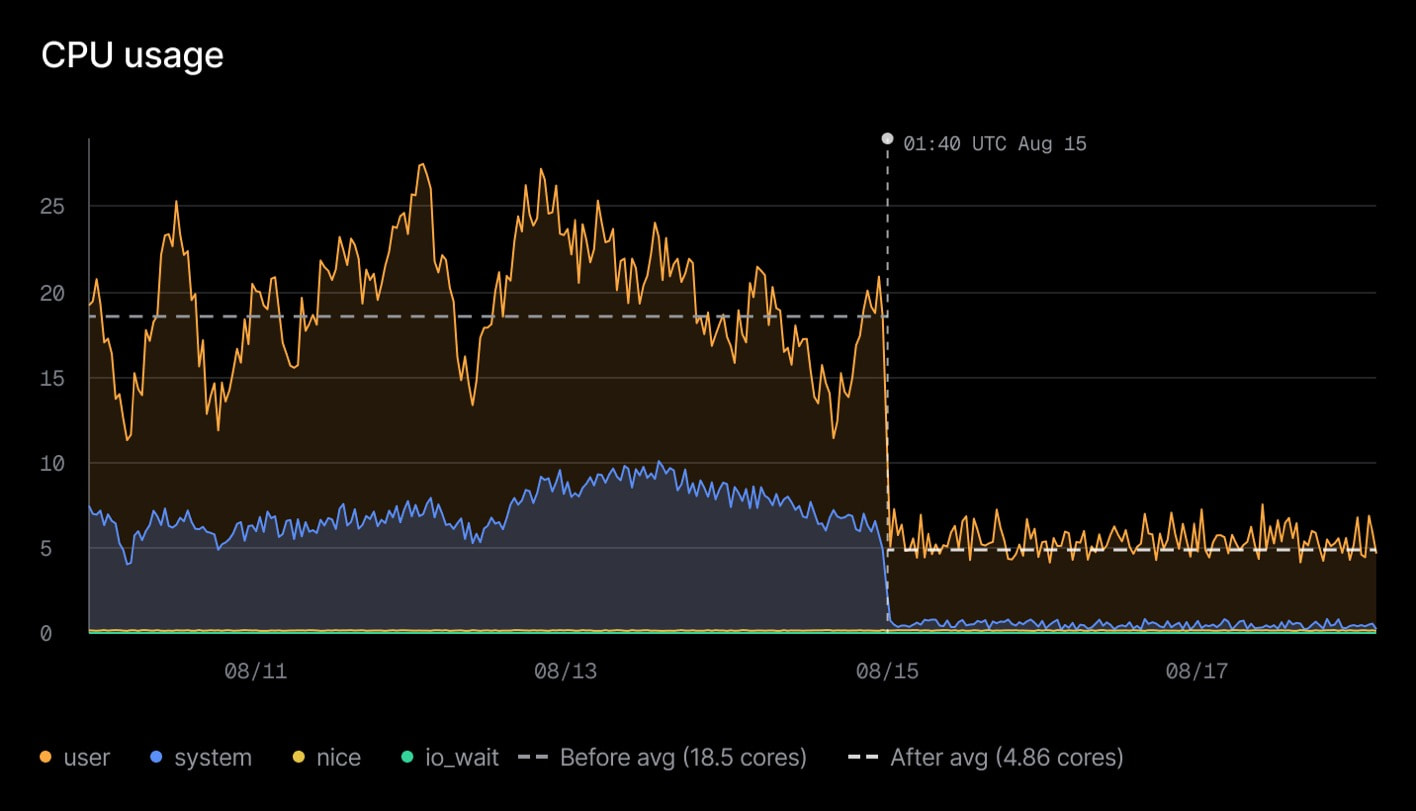Click the 5 y-axis tick label

pyautogui.click(x=46, y=548)
